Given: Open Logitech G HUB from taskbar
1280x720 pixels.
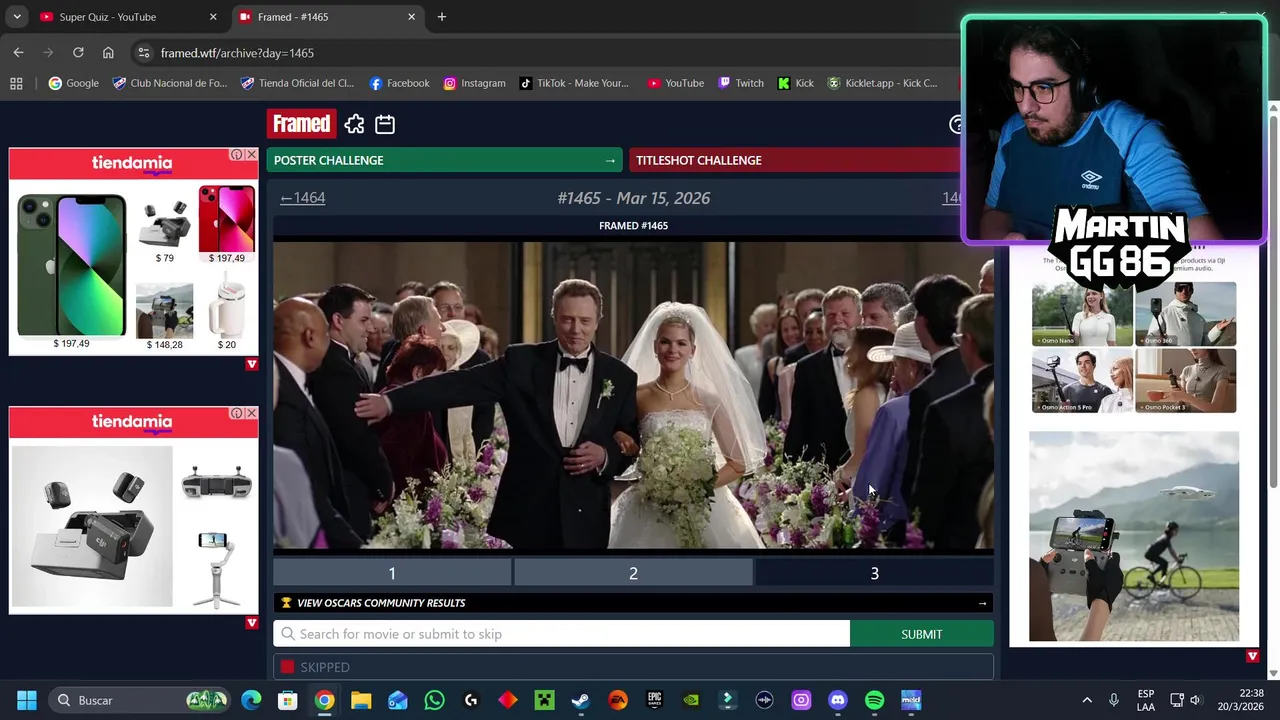Looking at the screenshot, I should tap(471, 700).
